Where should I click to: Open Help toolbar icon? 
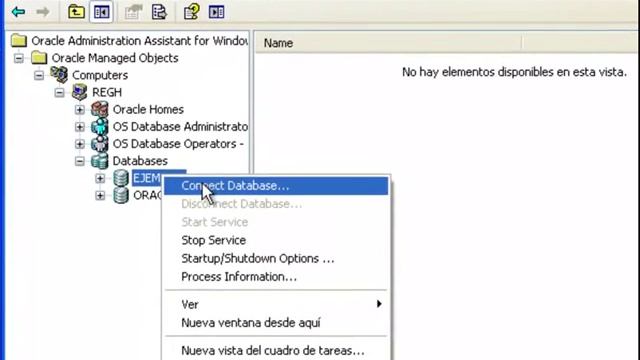click(191, 12)
